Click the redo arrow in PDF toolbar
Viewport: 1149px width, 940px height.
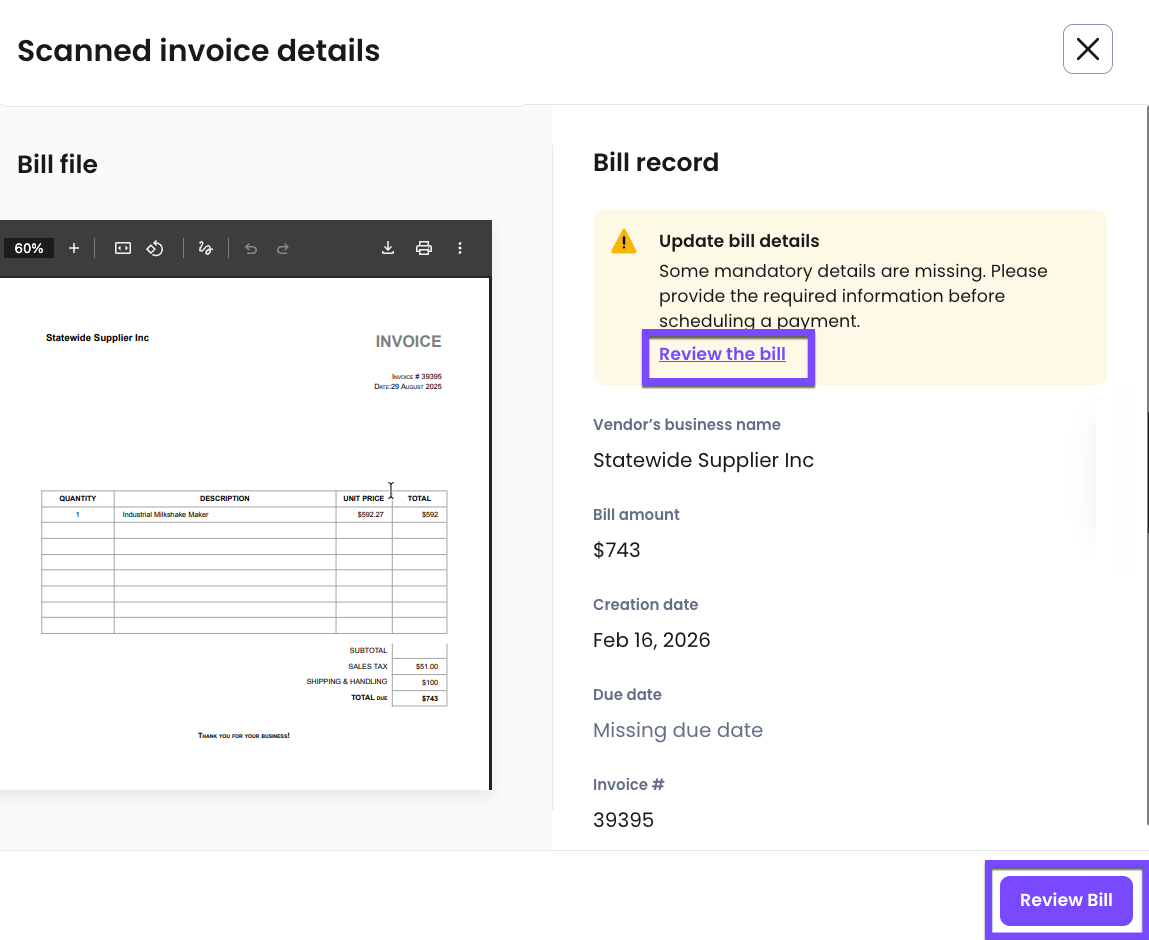[283, 248]
